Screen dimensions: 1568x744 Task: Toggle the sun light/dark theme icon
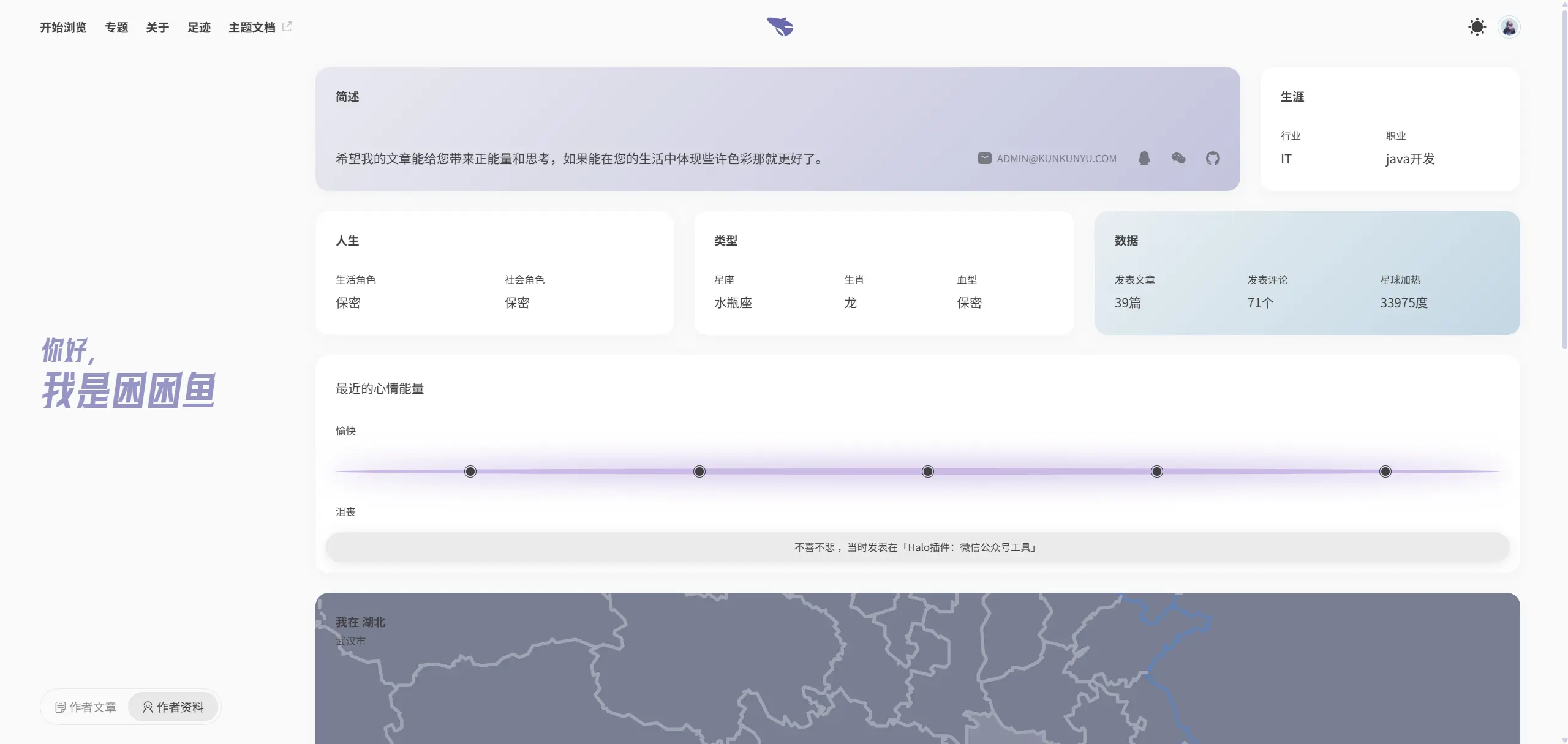(1477, 27)
